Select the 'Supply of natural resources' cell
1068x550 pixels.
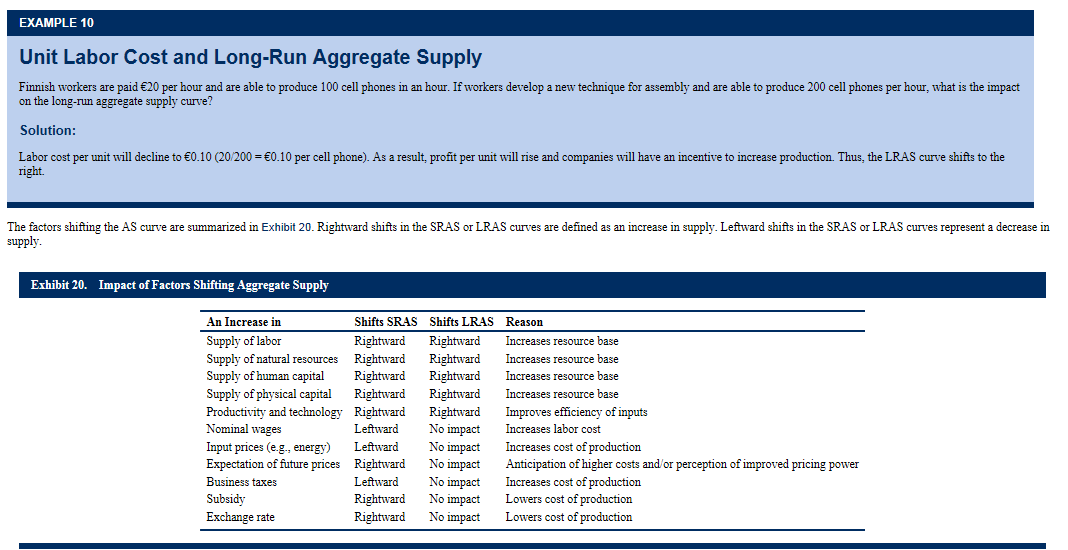click(x=272, y=359)
